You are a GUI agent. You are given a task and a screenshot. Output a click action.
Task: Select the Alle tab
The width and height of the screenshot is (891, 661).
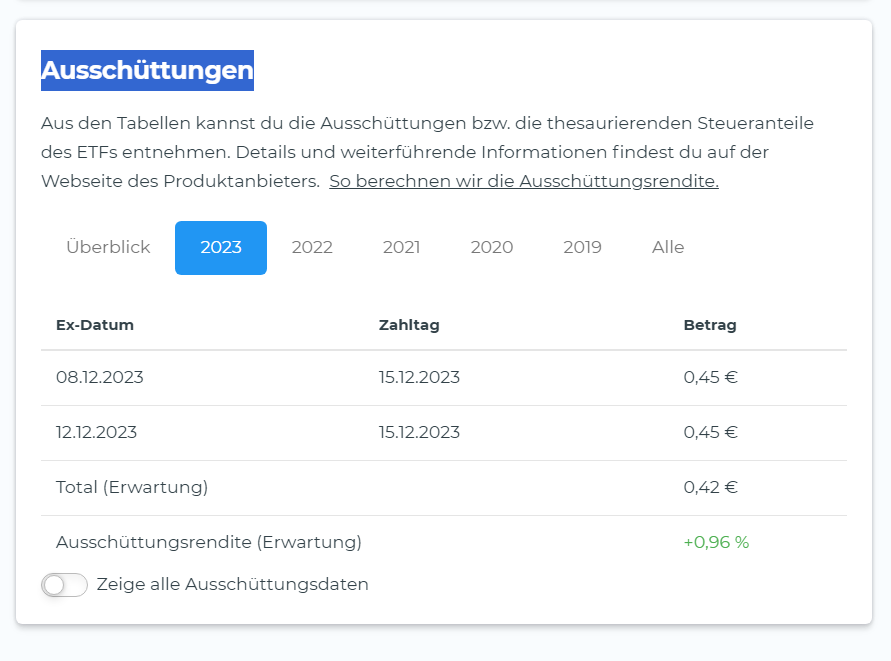(668, 248)
